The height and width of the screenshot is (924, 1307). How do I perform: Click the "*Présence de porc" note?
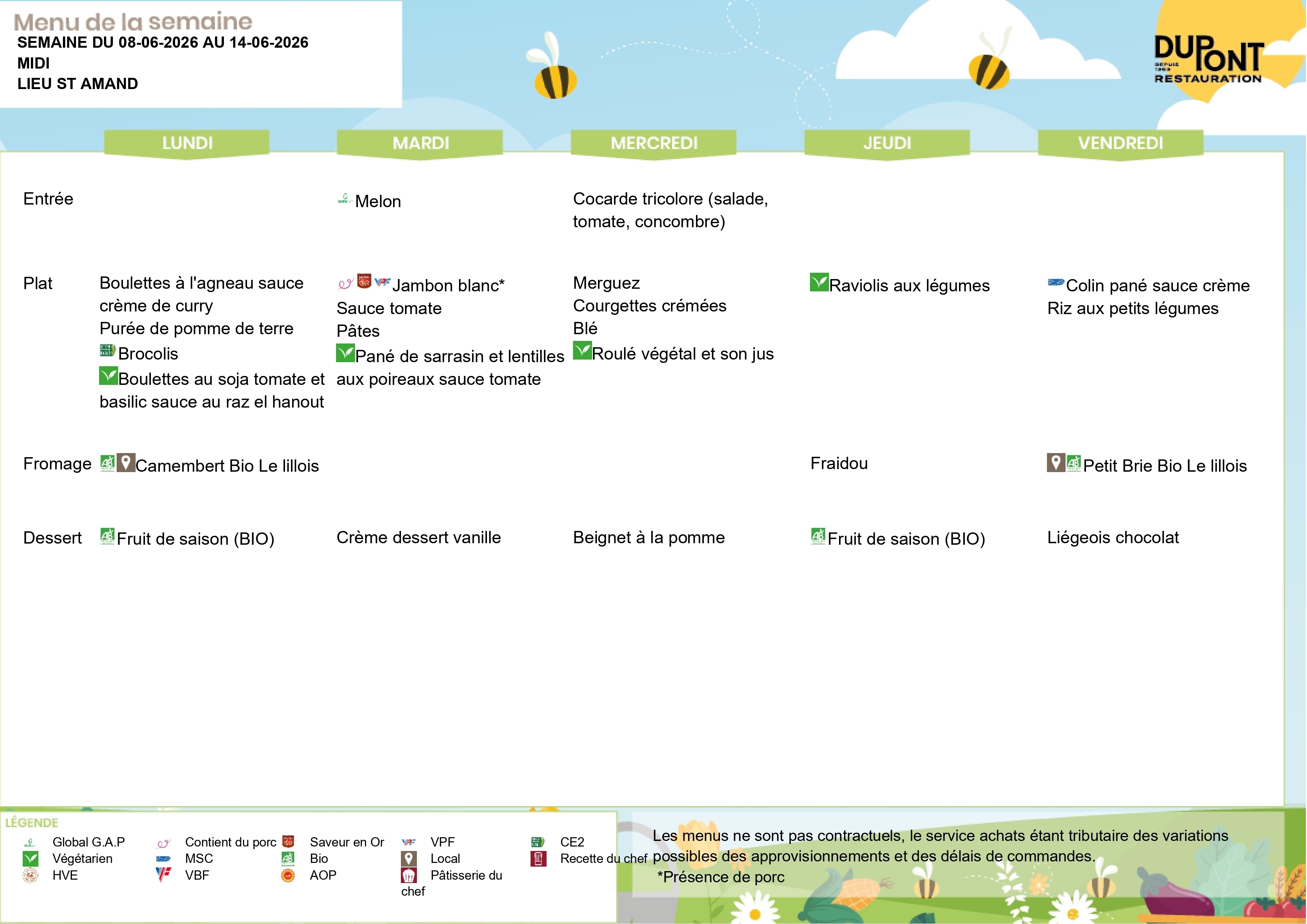click(721, 877)
